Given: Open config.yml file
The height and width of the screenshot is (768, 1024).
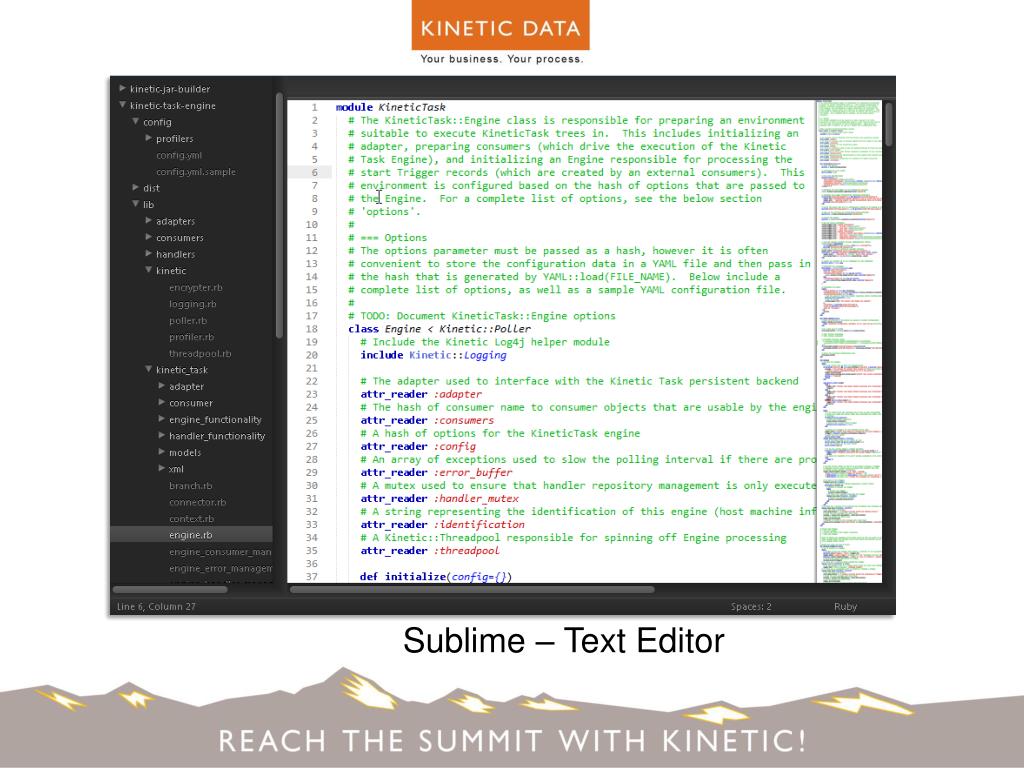Looking at the screenshot, I should 179,155.
